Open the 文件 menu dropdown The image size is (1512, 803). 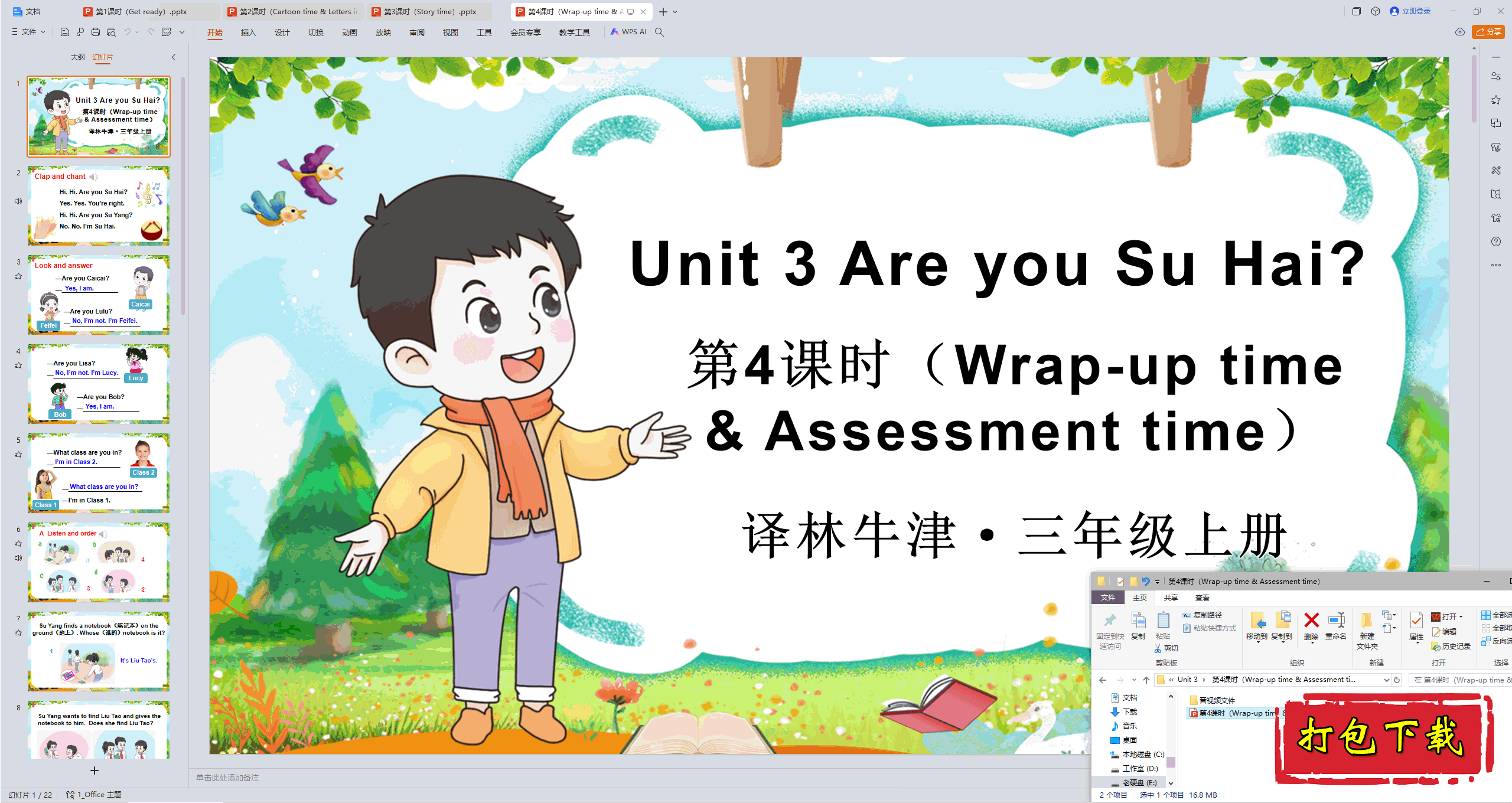(x=28, y=32)
